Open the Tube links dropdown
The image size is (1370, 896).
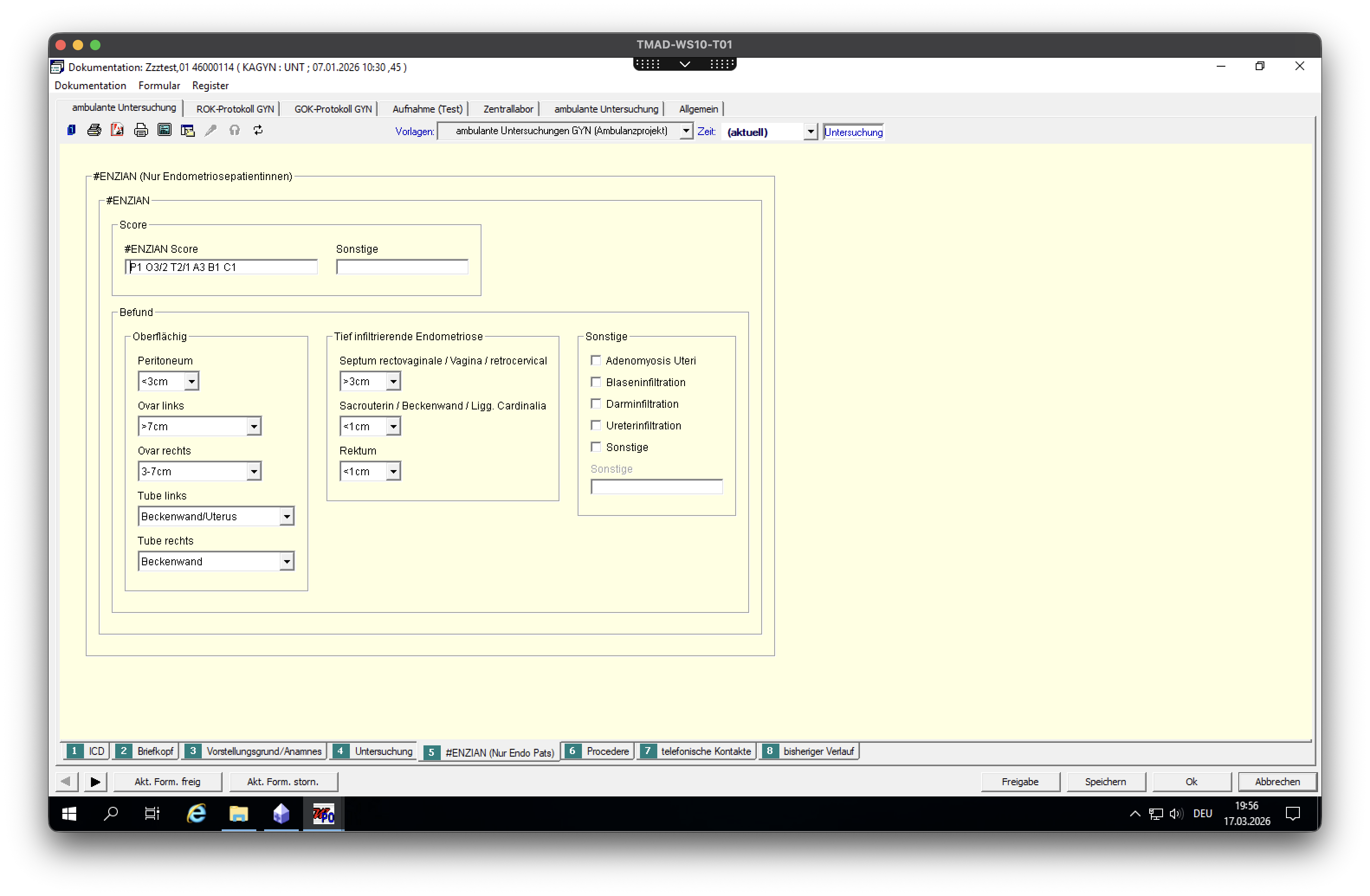point(287,516)
